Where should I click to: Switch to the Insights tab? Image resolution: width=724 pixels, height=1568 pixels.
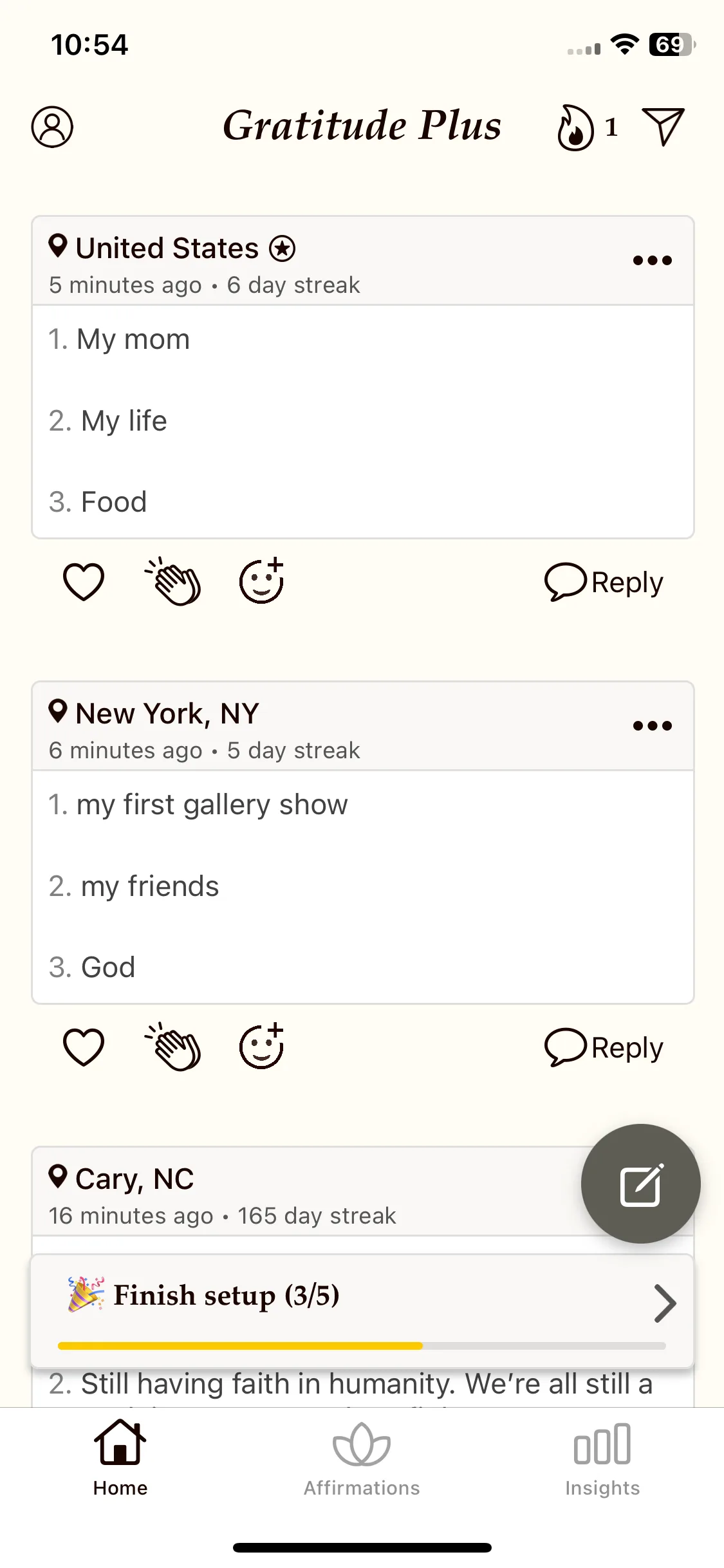[602, 1460]
